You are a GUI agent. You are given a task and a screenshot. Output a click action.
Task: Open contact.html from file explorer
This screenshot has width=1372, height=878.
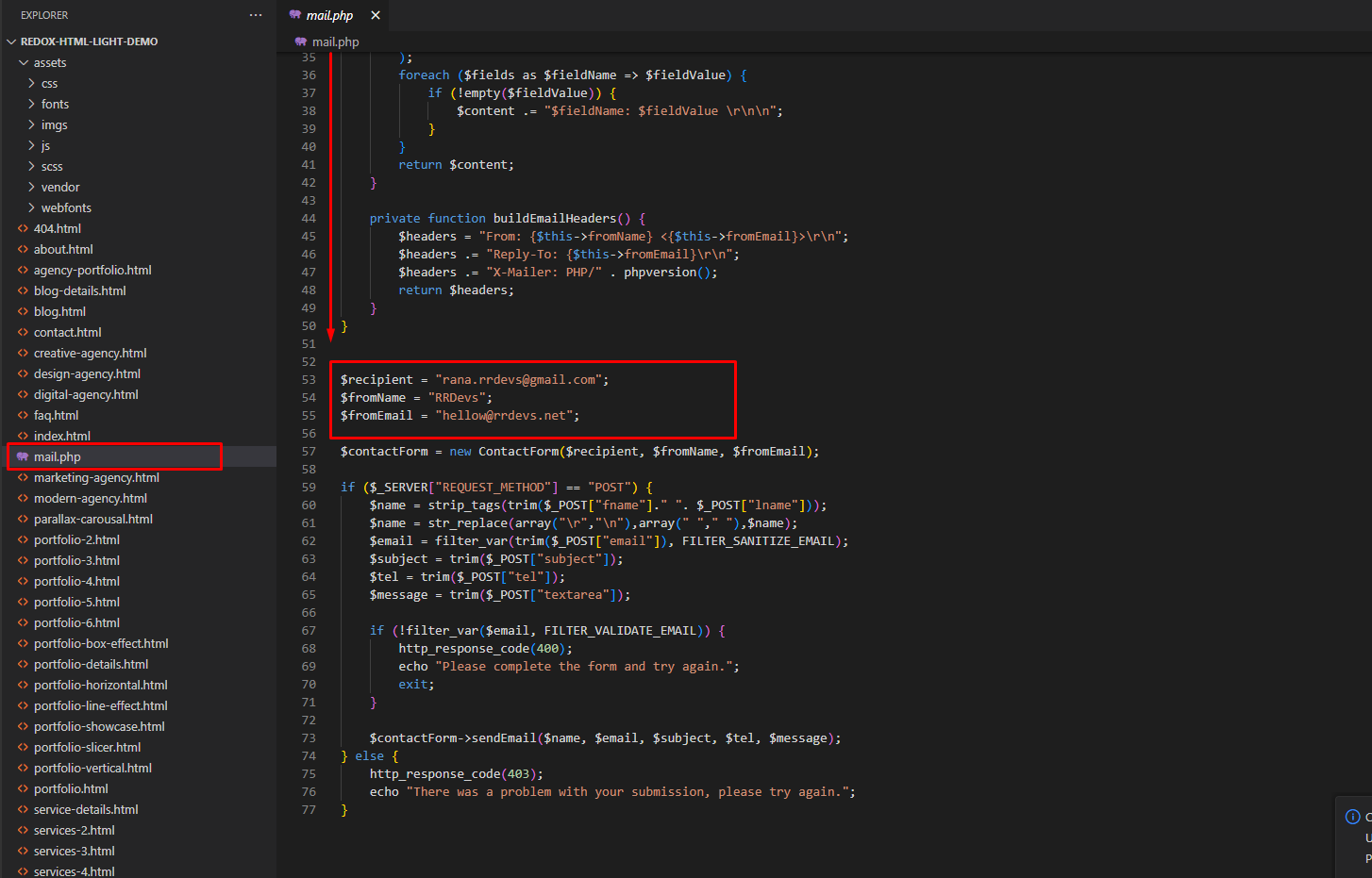tap(67, 332)
